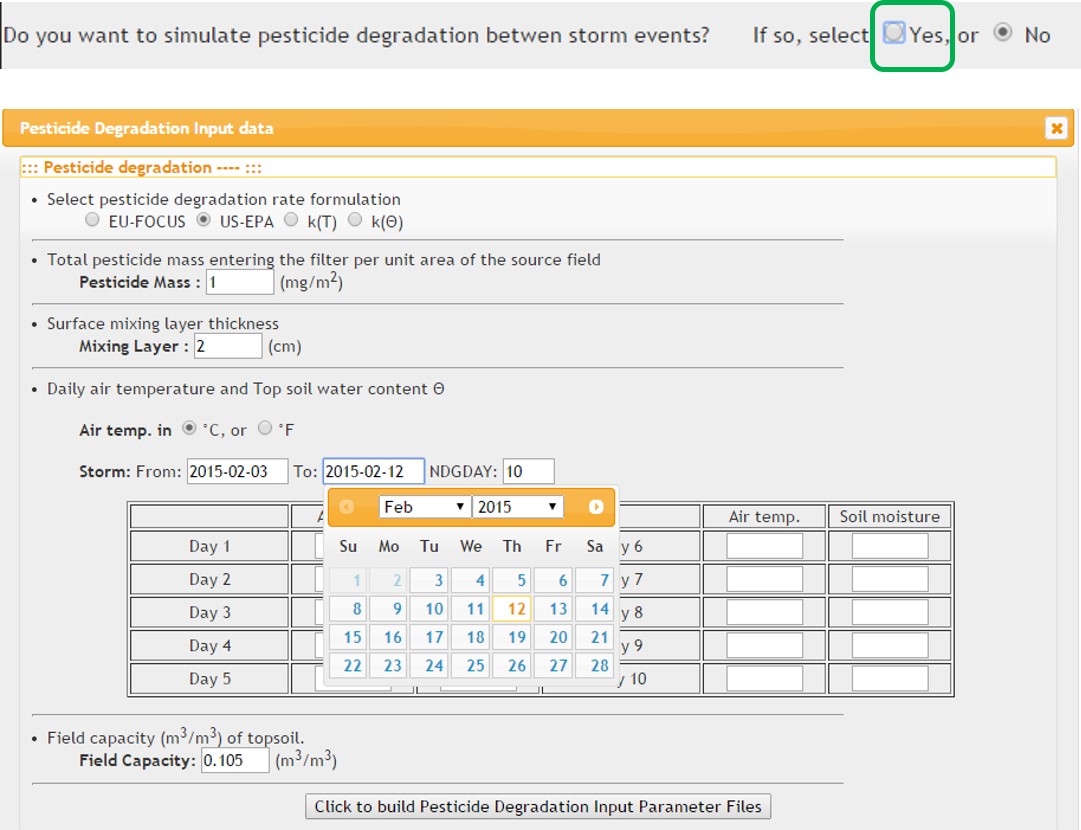Pick February 9 in the calendar
This screenshot has height=830, width=1081.
[388, 609]
